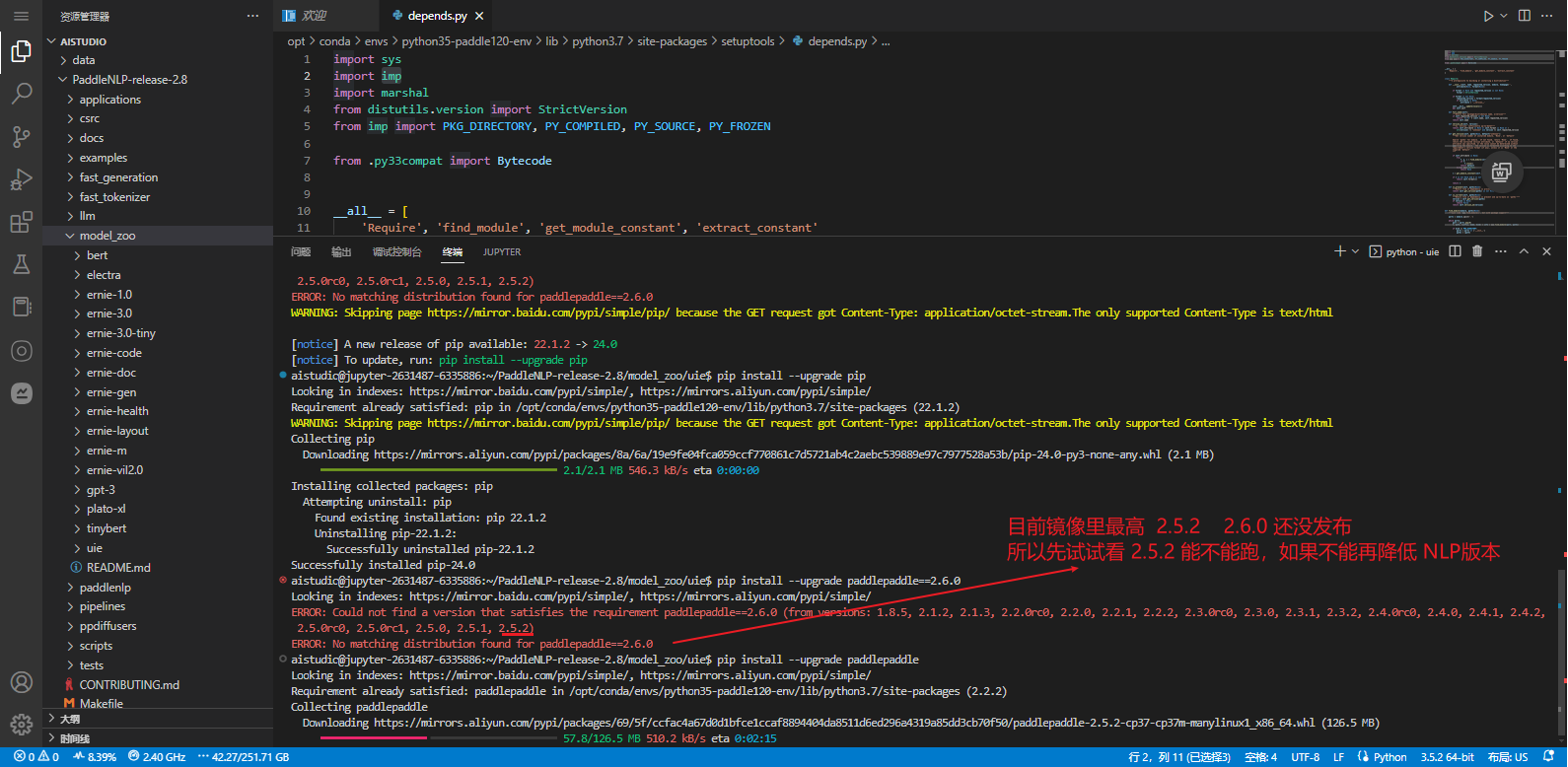Viewport: 1568px width, 767px height.
Task: Place cursor on line 4 StrictVersion import
Action: click(x=582, y=109)
